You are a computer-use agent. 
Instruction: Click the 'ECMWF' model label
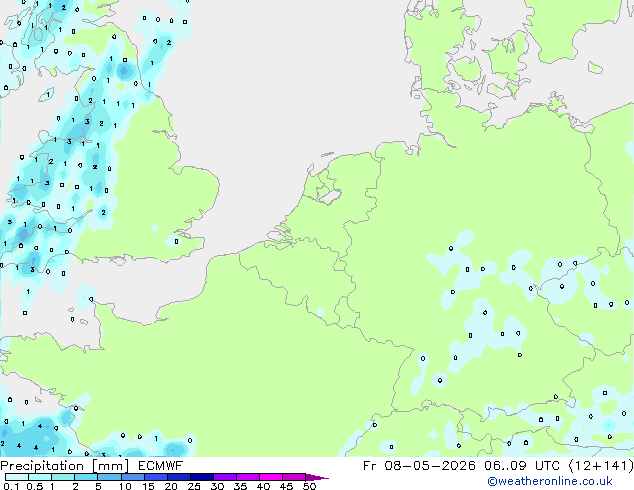click(161, 466)
